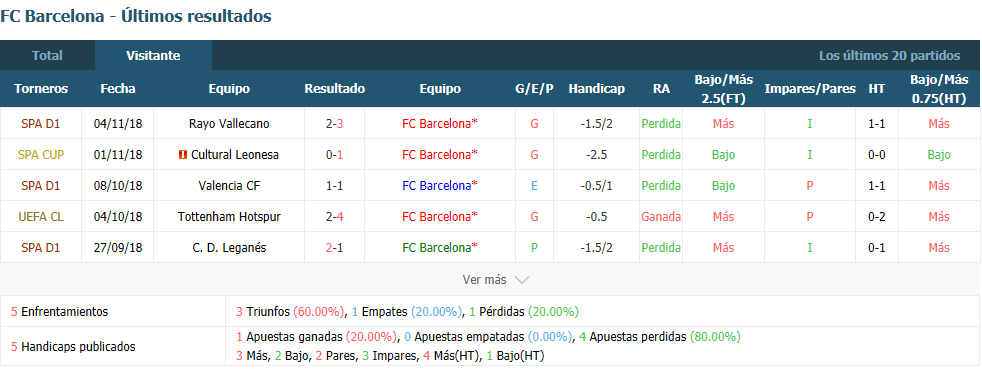Click the blue FC Barcelona draw entry
This screenshot has height=370, width=982.
coord(440,185)
